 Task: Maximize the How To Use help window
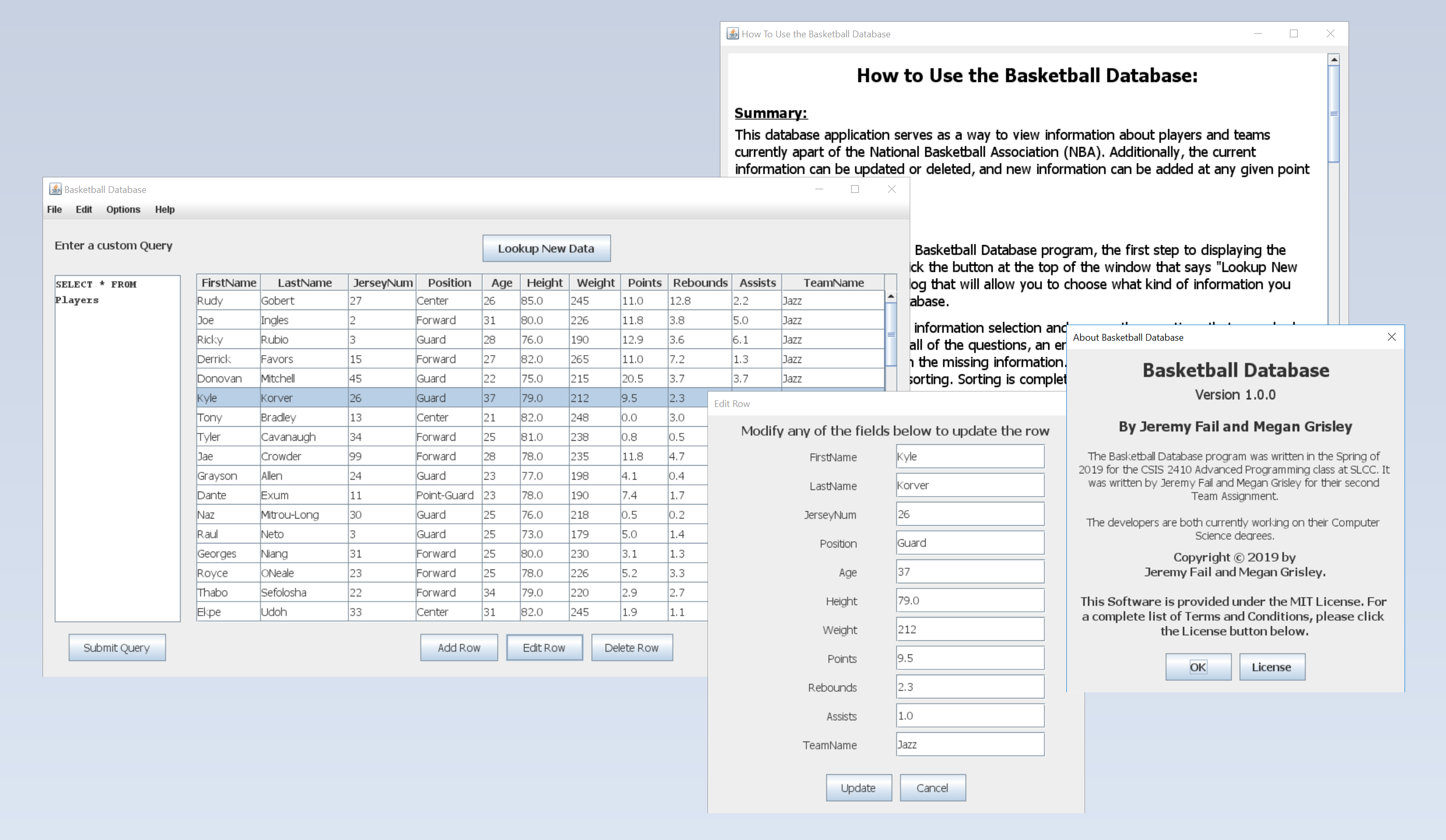(x=1294, y=33)
